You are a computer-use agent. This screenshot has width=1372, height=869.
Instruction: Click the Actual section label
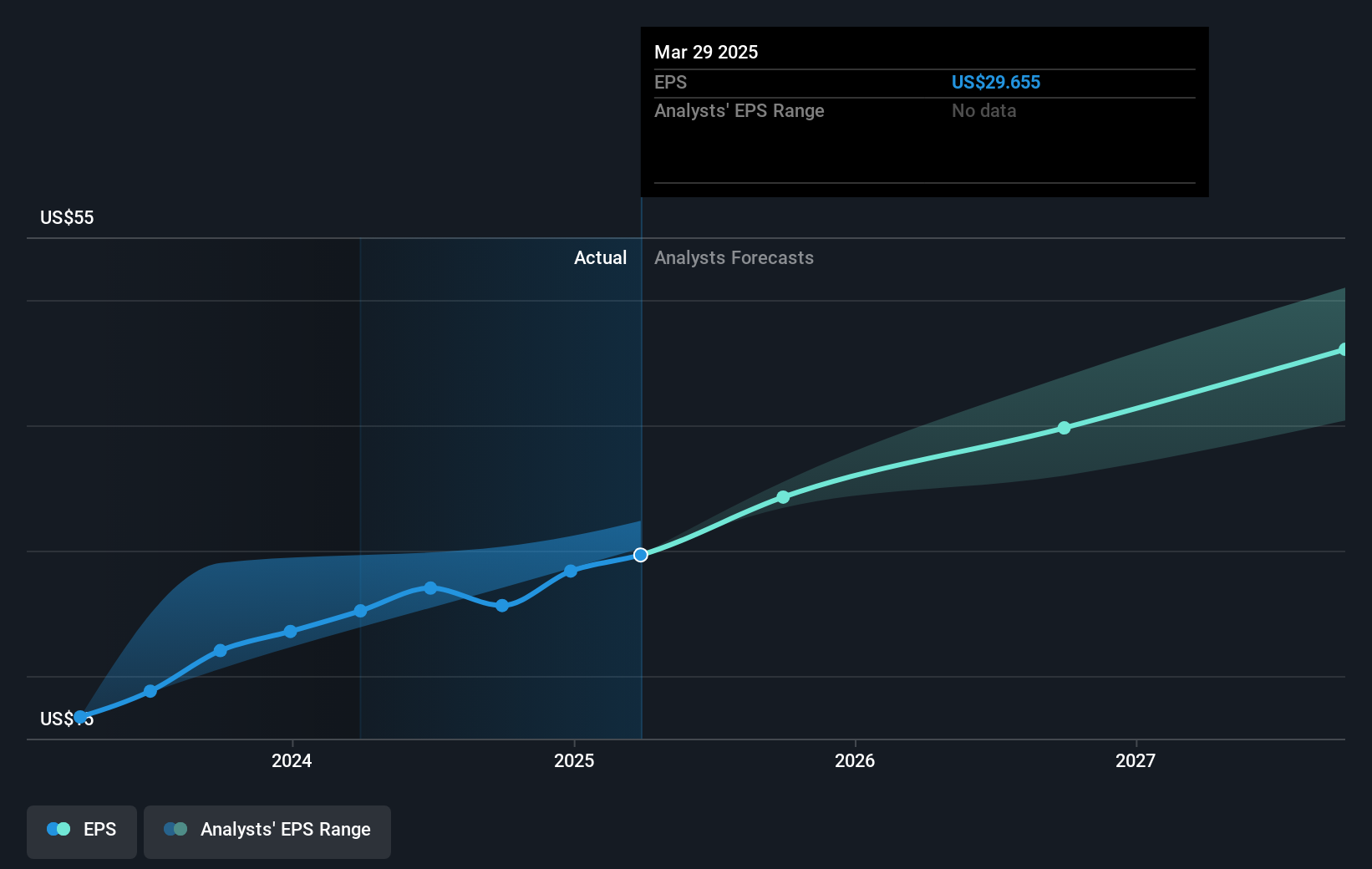[600, 257]
